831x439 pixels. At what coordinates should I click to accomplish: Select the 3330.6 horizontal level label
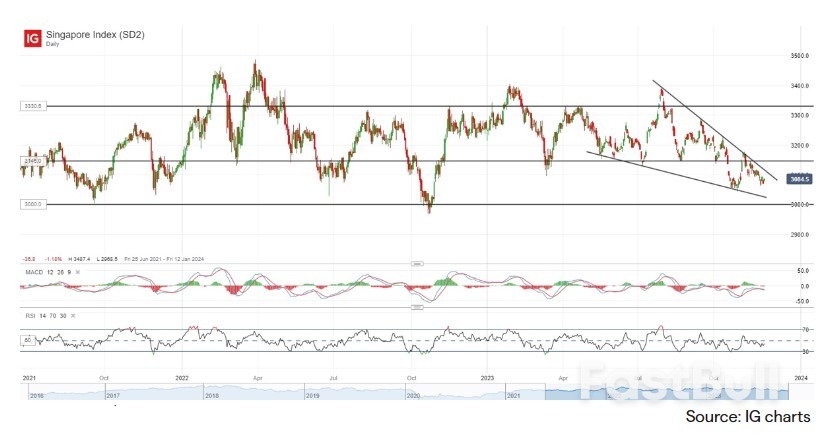pos(33,106)
